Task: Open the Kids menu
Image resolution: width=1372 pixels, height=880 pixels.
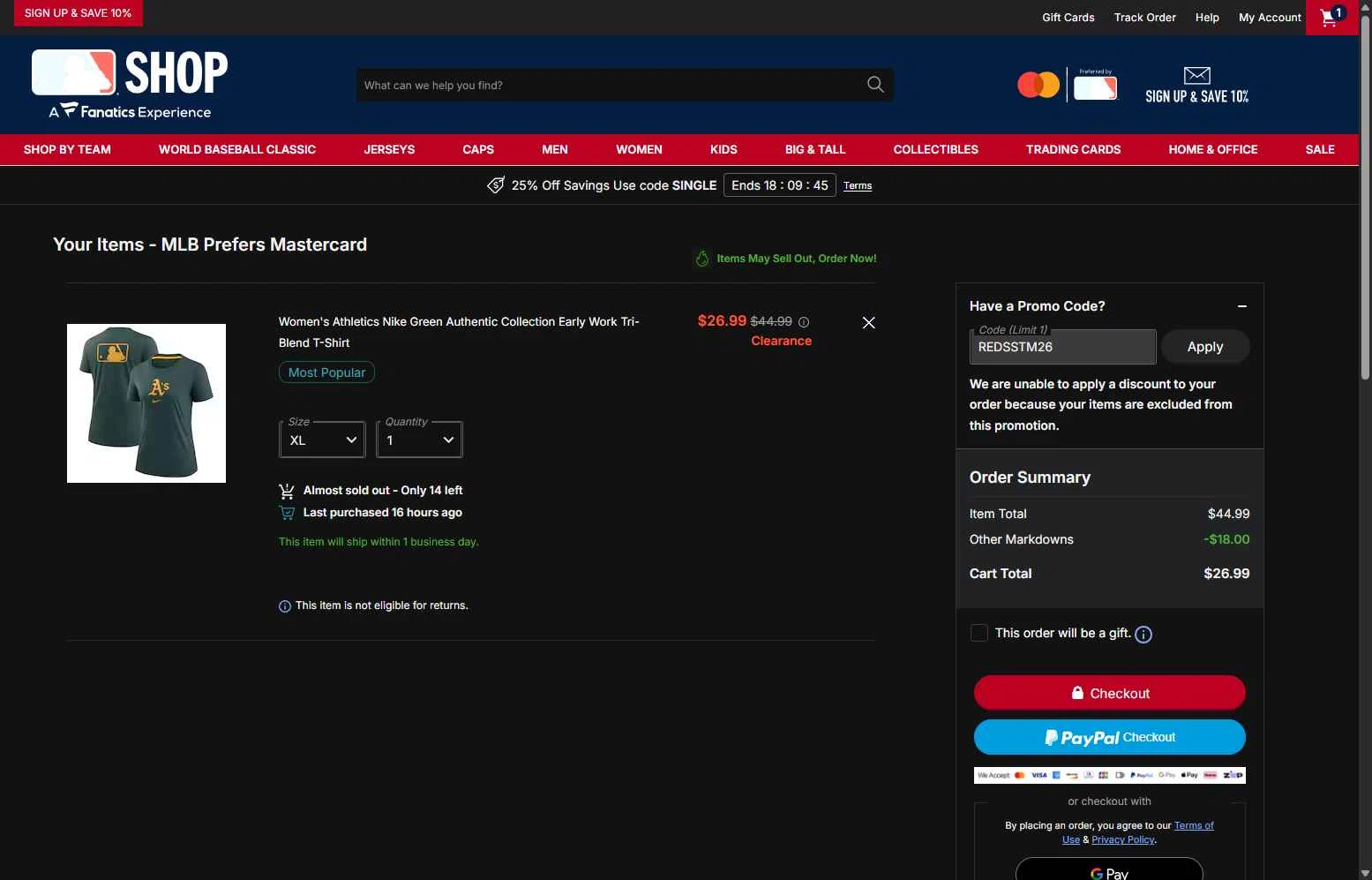Action: 723,149
